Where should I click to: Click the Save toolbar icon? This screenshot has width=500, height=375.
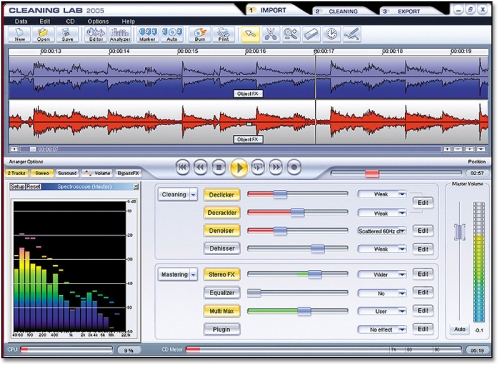point(67,35)
